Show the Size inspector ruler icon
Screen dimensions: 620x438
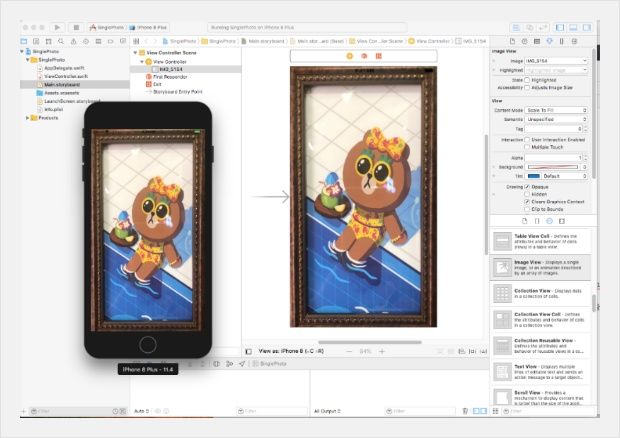click(x=562, y=41)
